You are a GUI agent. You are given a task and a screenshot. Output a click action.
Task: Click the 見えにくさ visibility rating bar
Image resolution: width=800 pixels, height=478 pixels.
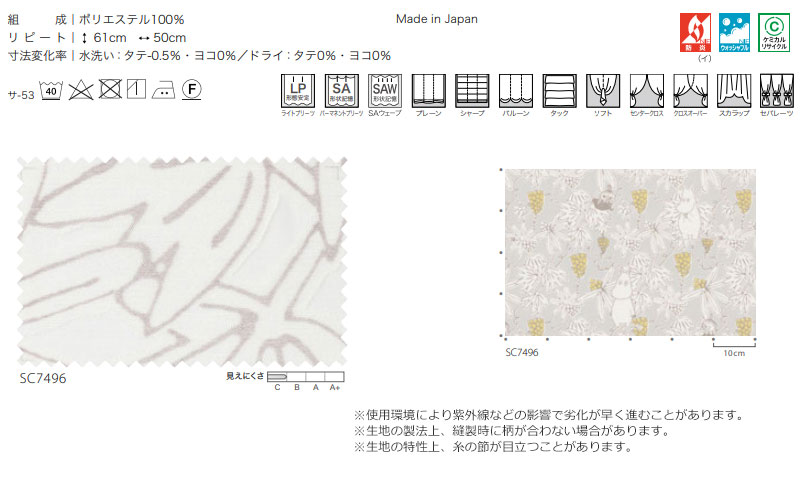coord(306,377)
